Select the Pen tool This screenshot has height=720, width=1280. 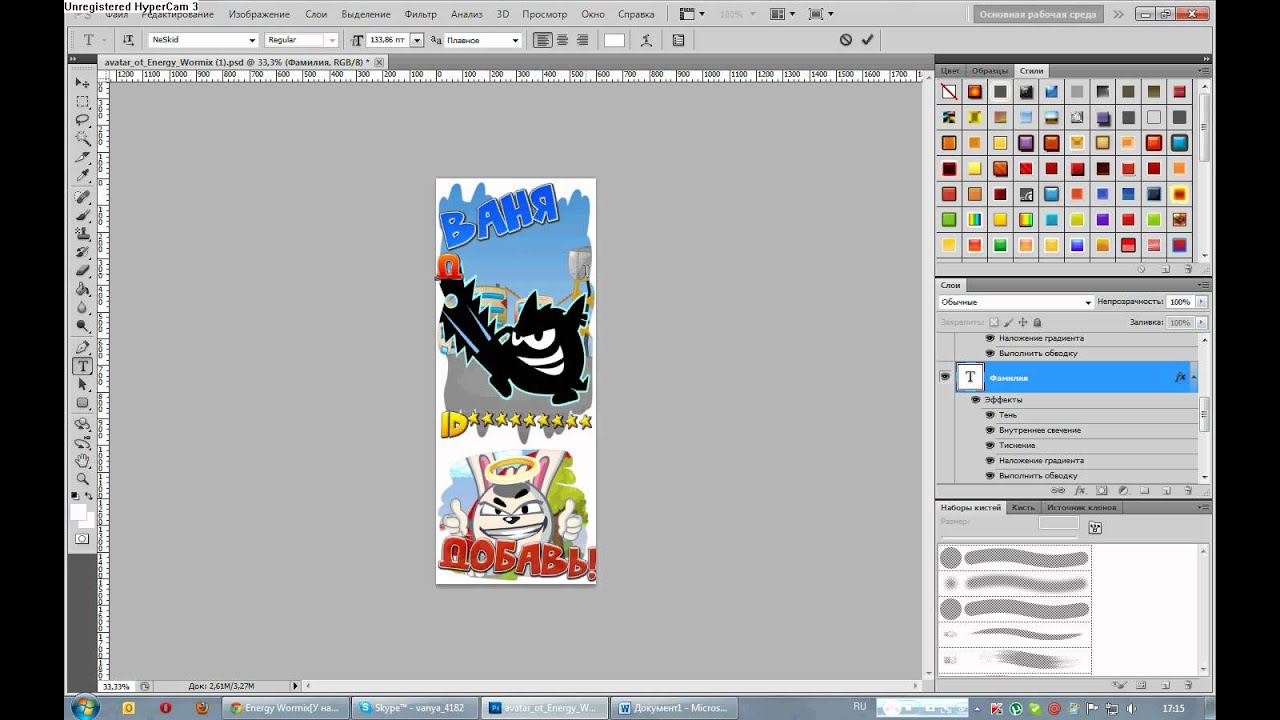83,347
